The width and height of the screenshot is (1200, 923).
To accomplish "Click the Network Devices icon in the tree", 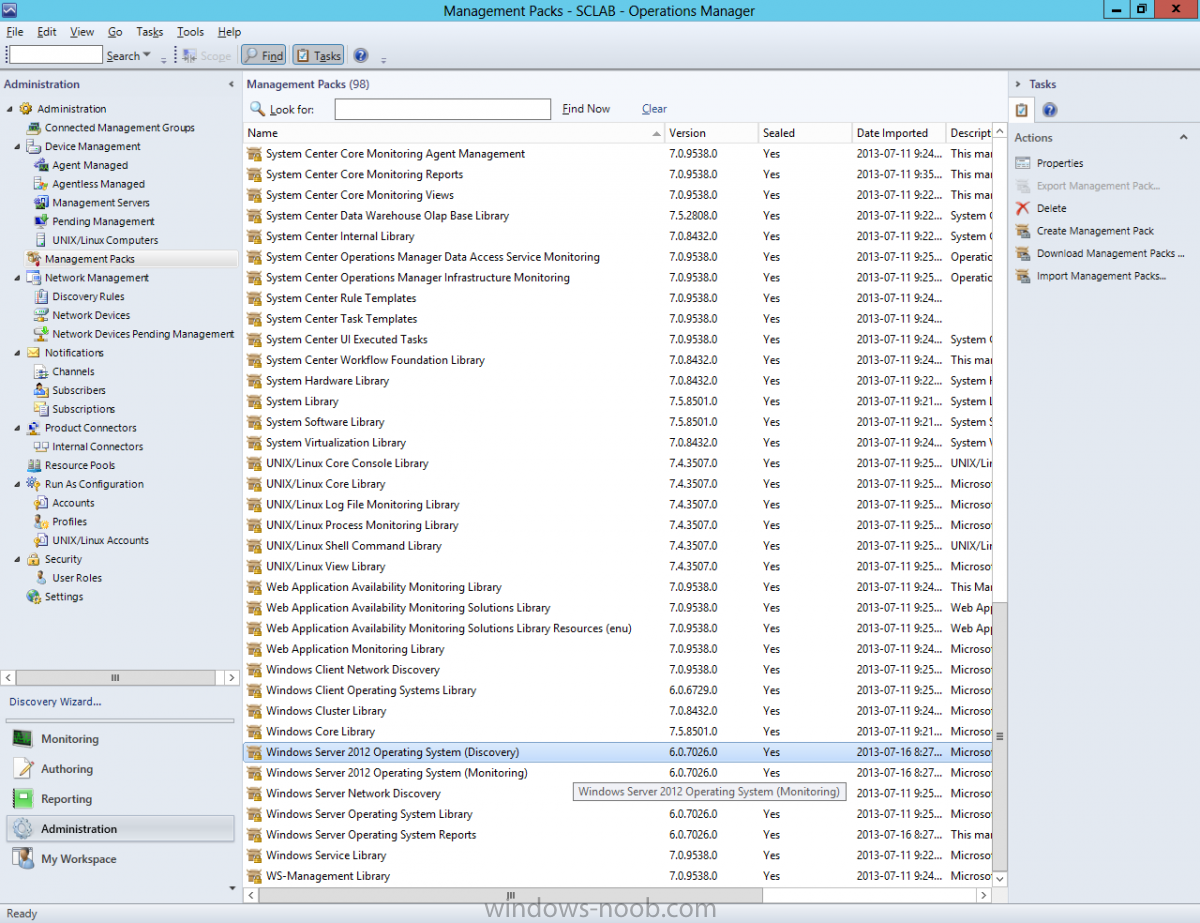I will coord(42,315).
